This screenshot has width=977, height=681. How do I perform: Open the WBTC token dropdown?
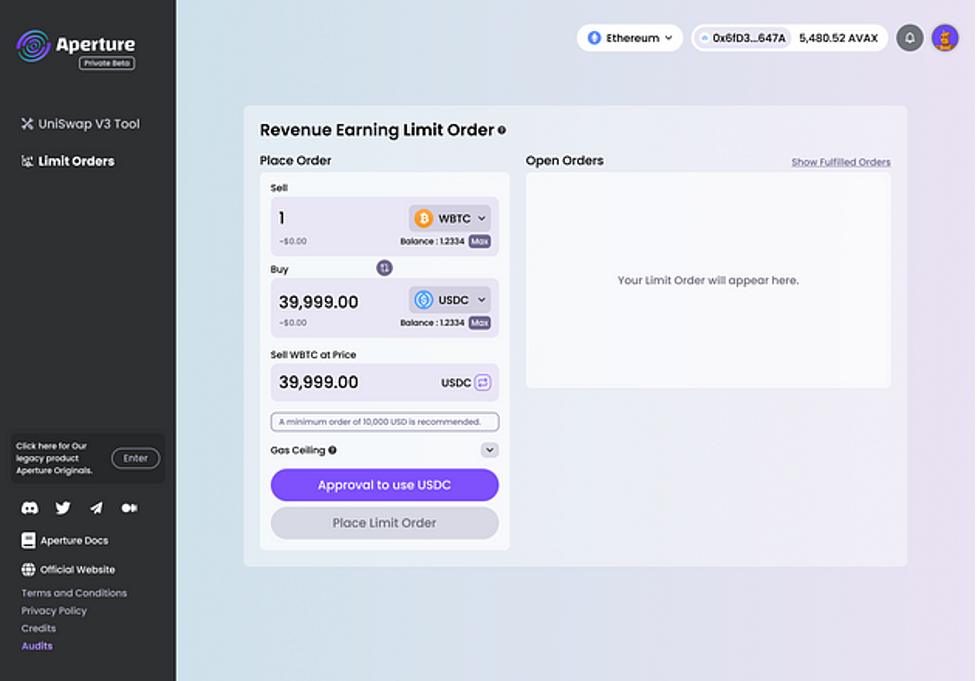pos(449,219)
